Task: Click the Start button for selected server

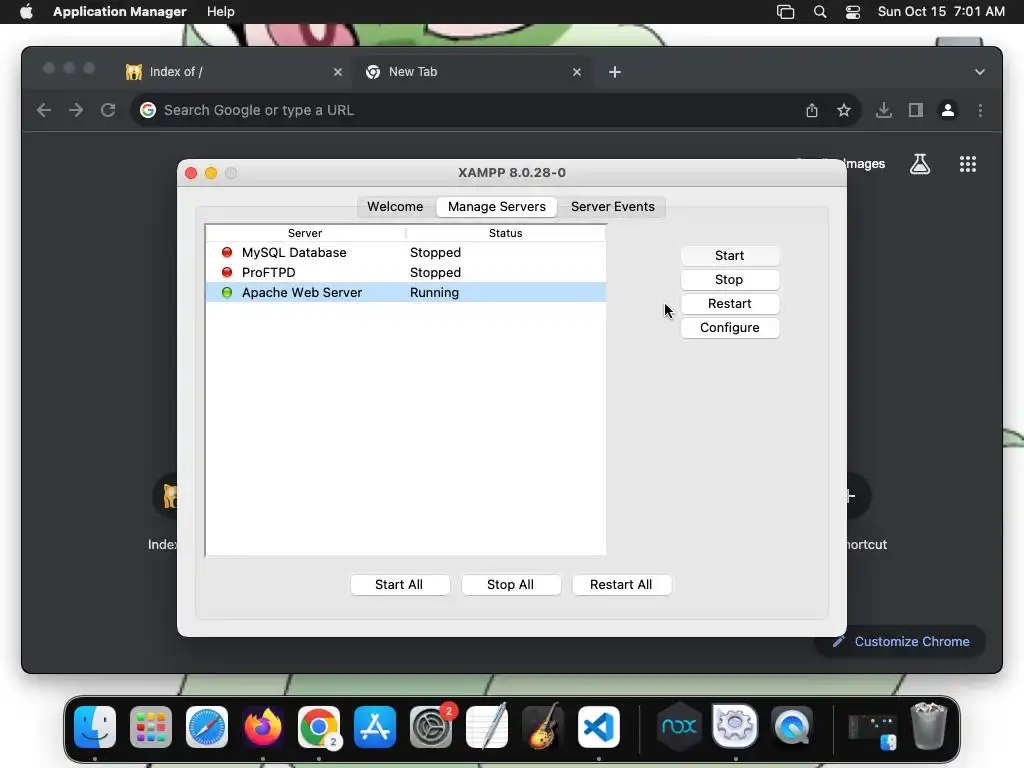Action: pyautogui.click(x=729, y=255)
